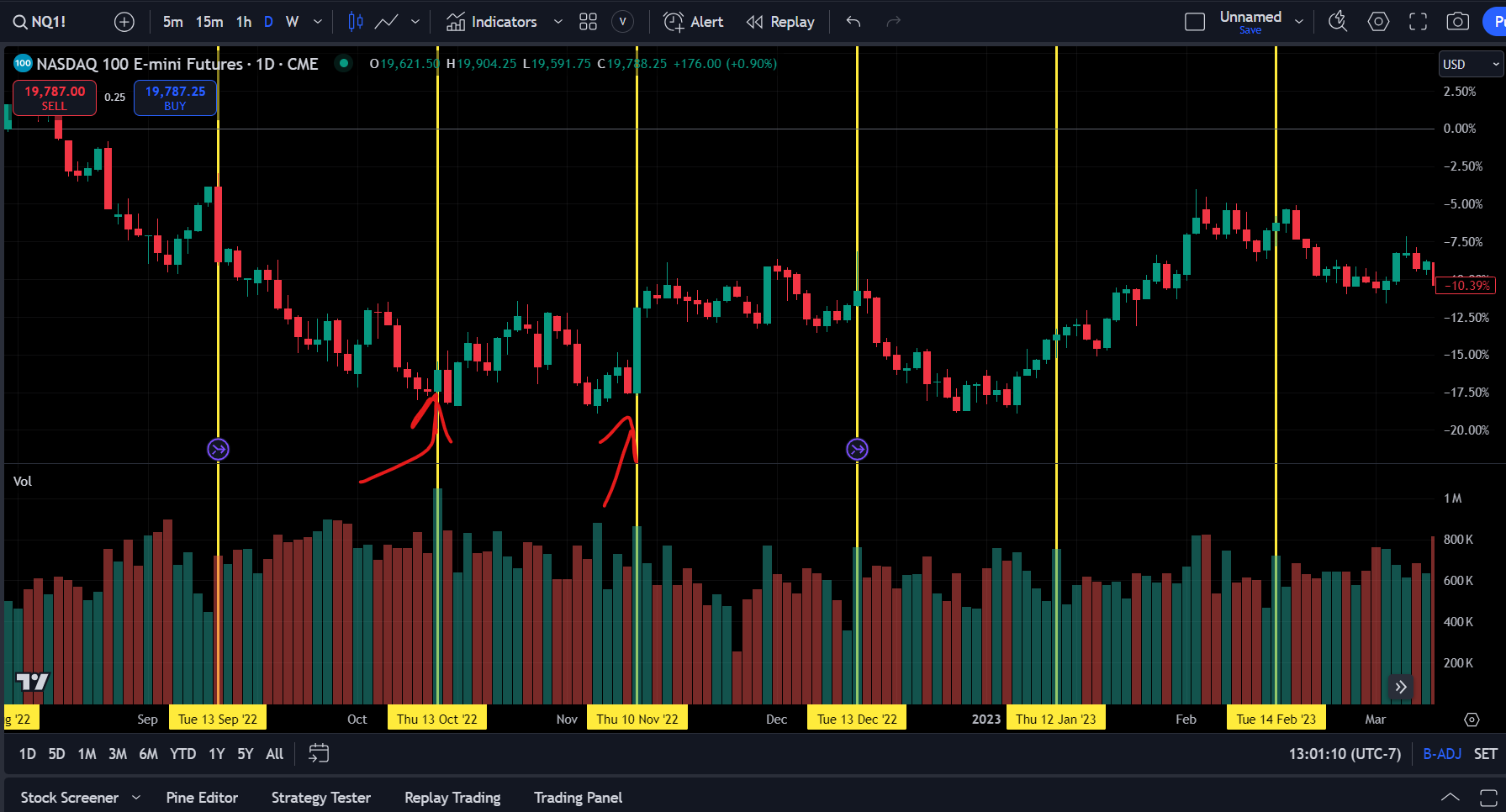Open the TradingView logo link
This screenshot has width=1506, height=812.
coord(33,682)
